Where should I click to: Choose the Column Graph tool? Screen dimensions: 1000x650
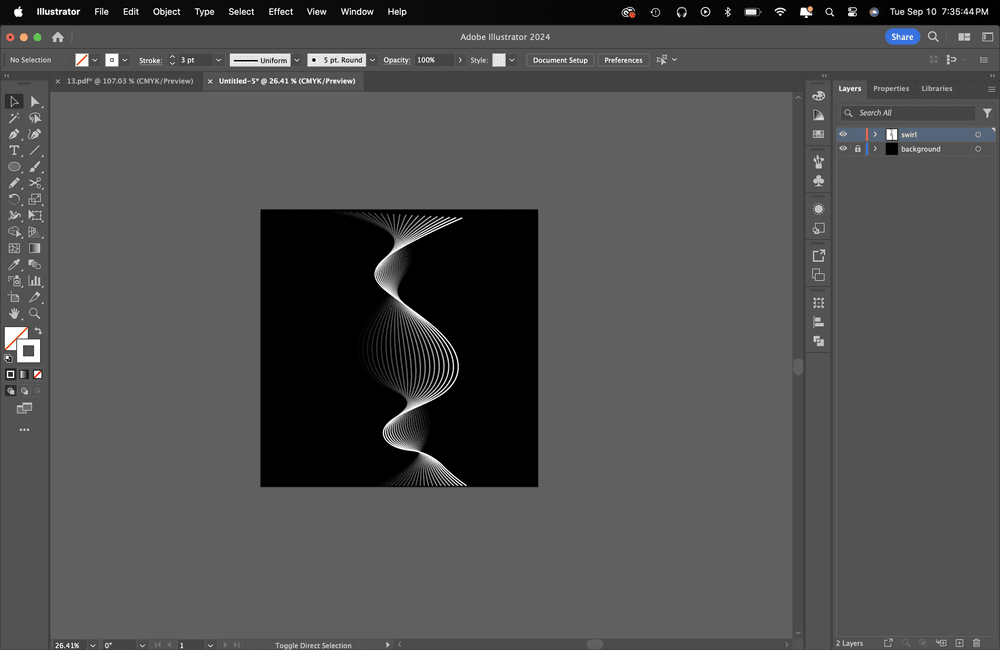pyautogui.click(x=35, y=281)
